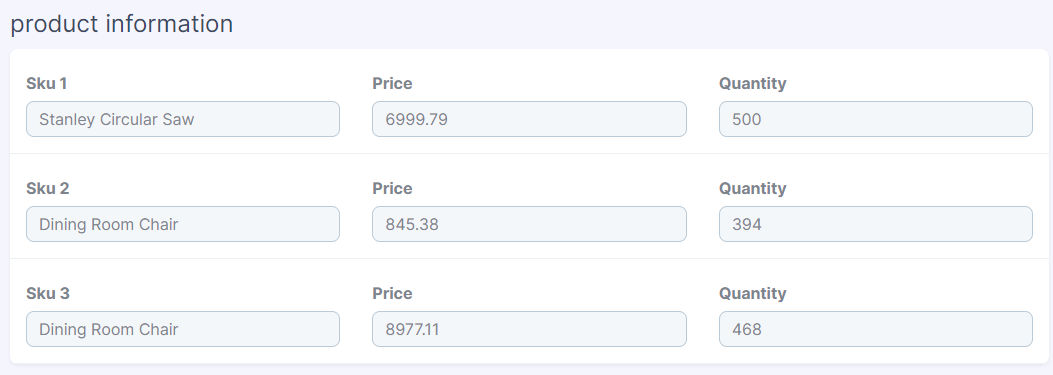The image size is (1053, 375).
Task: Click the Quantity label above 500
Action: (x=752, y=83)
